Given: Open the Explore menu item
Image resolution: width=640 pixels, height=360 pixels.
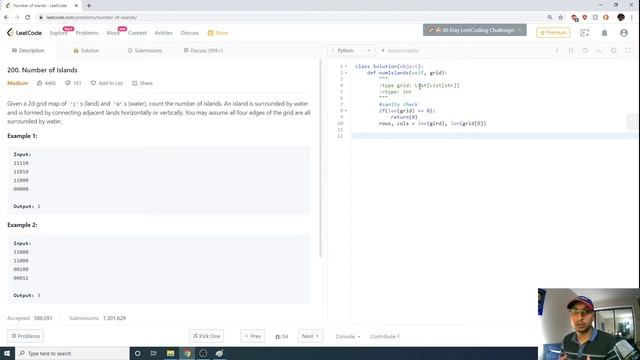Looking at the screenshot, I should pyautogui.click(x=58, y=33).
